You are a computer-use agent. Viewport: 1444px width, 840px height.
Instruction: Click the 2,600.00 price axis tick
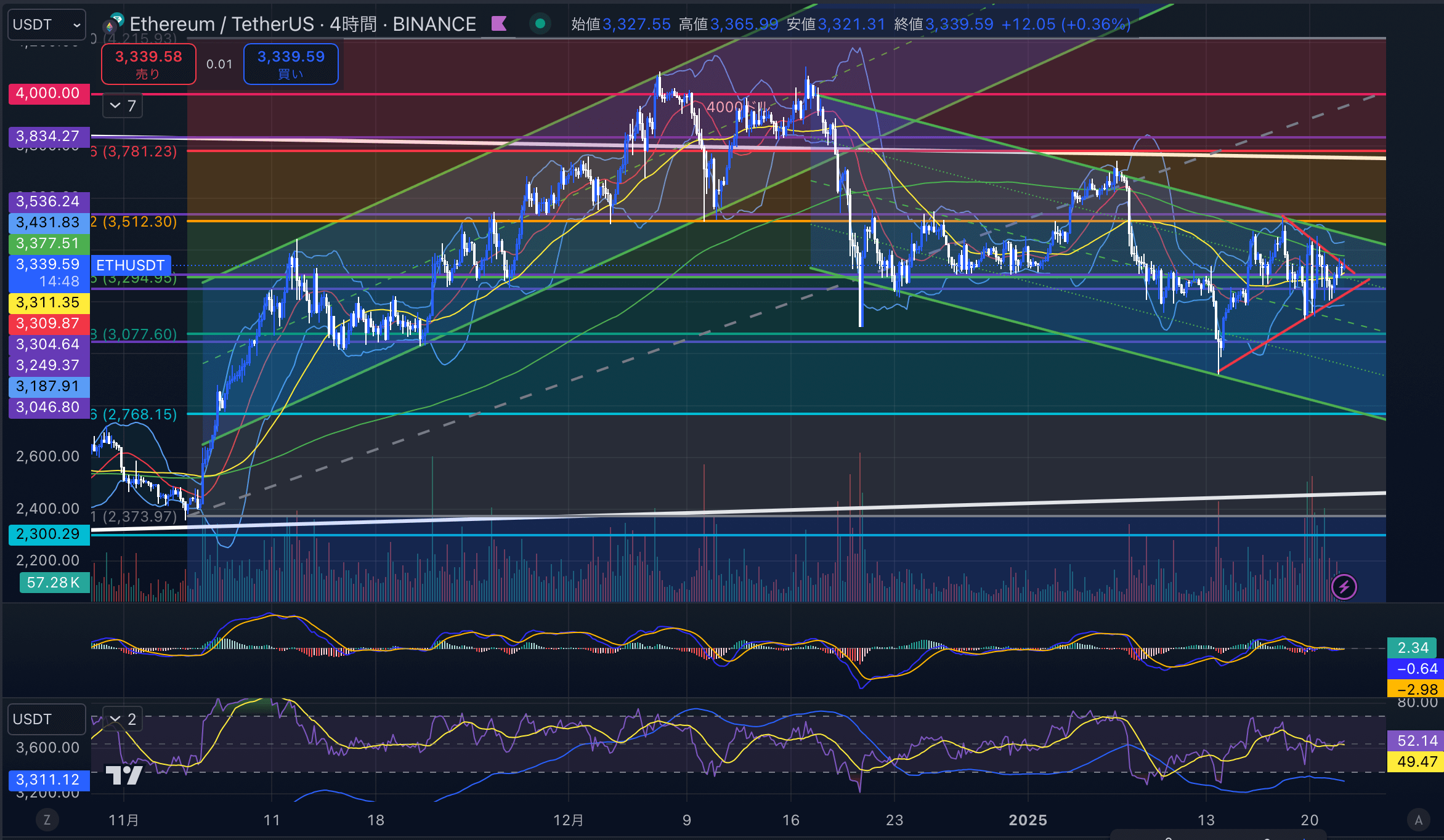click(48, 456)
